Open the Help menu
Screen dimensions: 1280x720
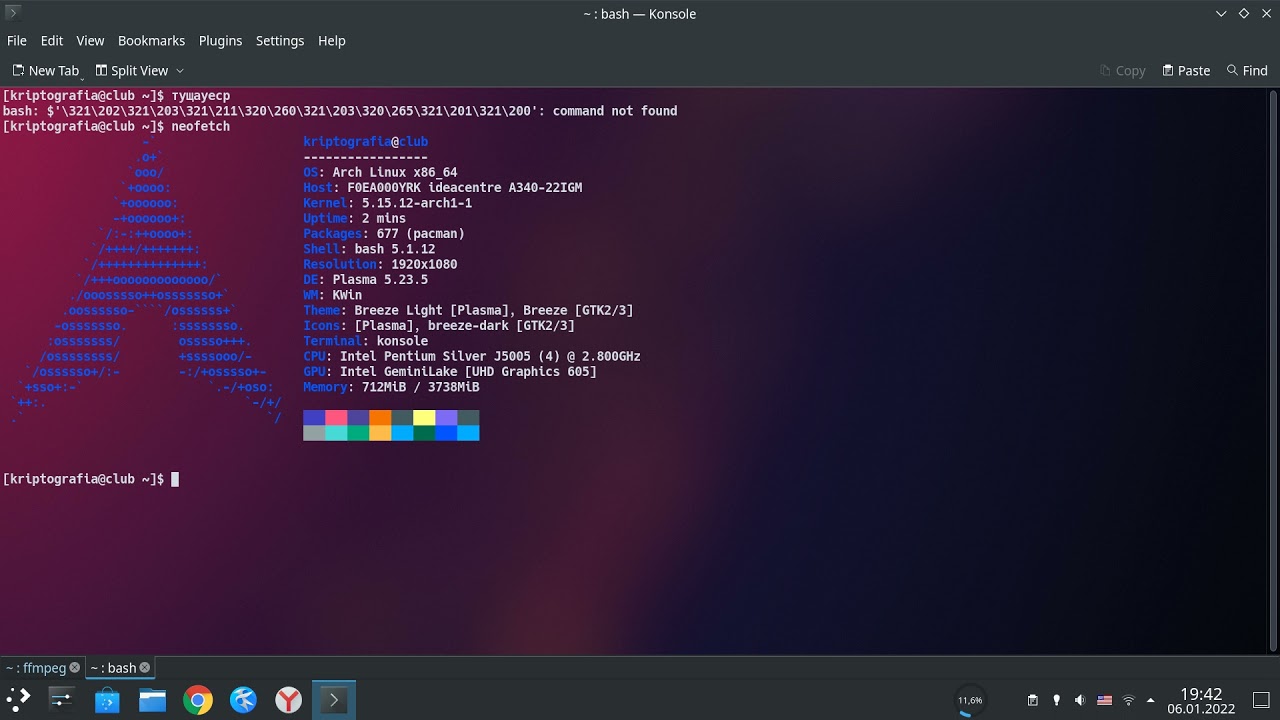[332, 41]
